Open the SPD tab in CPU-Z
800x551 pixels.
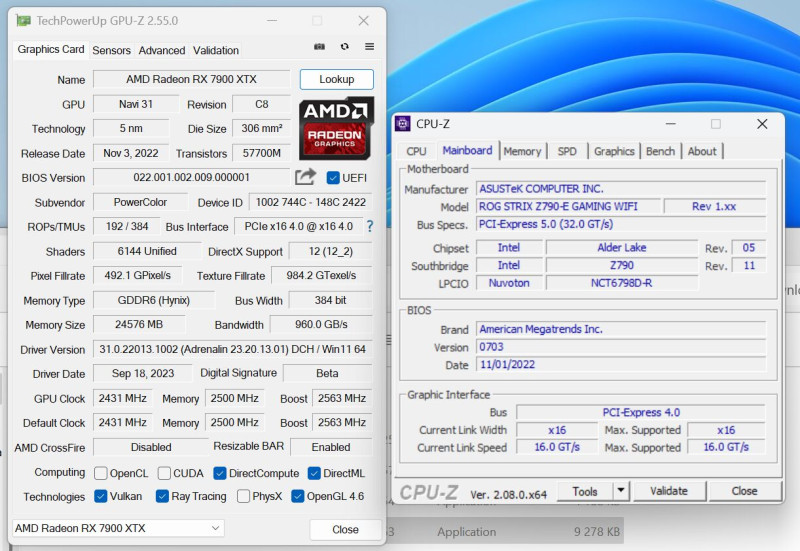click(567, 152)
